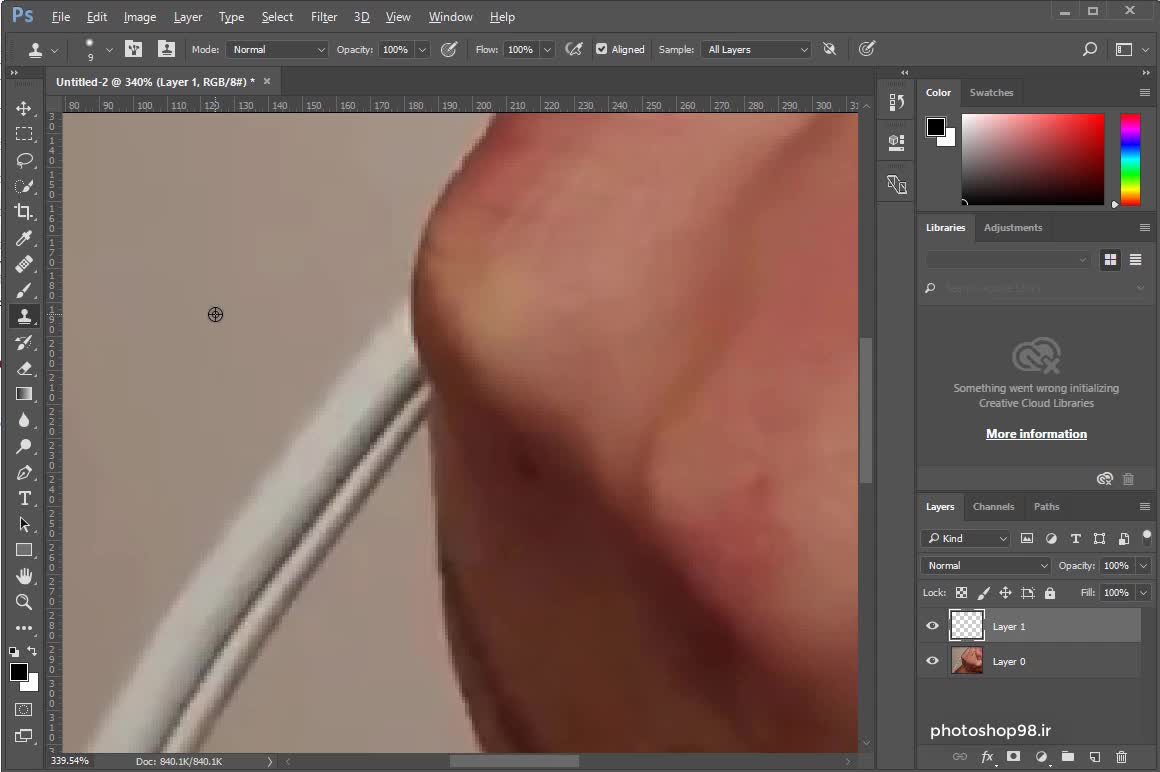Create a new layer with the icon
Screen dimensions: 1160x772
tap(1094, 757)
